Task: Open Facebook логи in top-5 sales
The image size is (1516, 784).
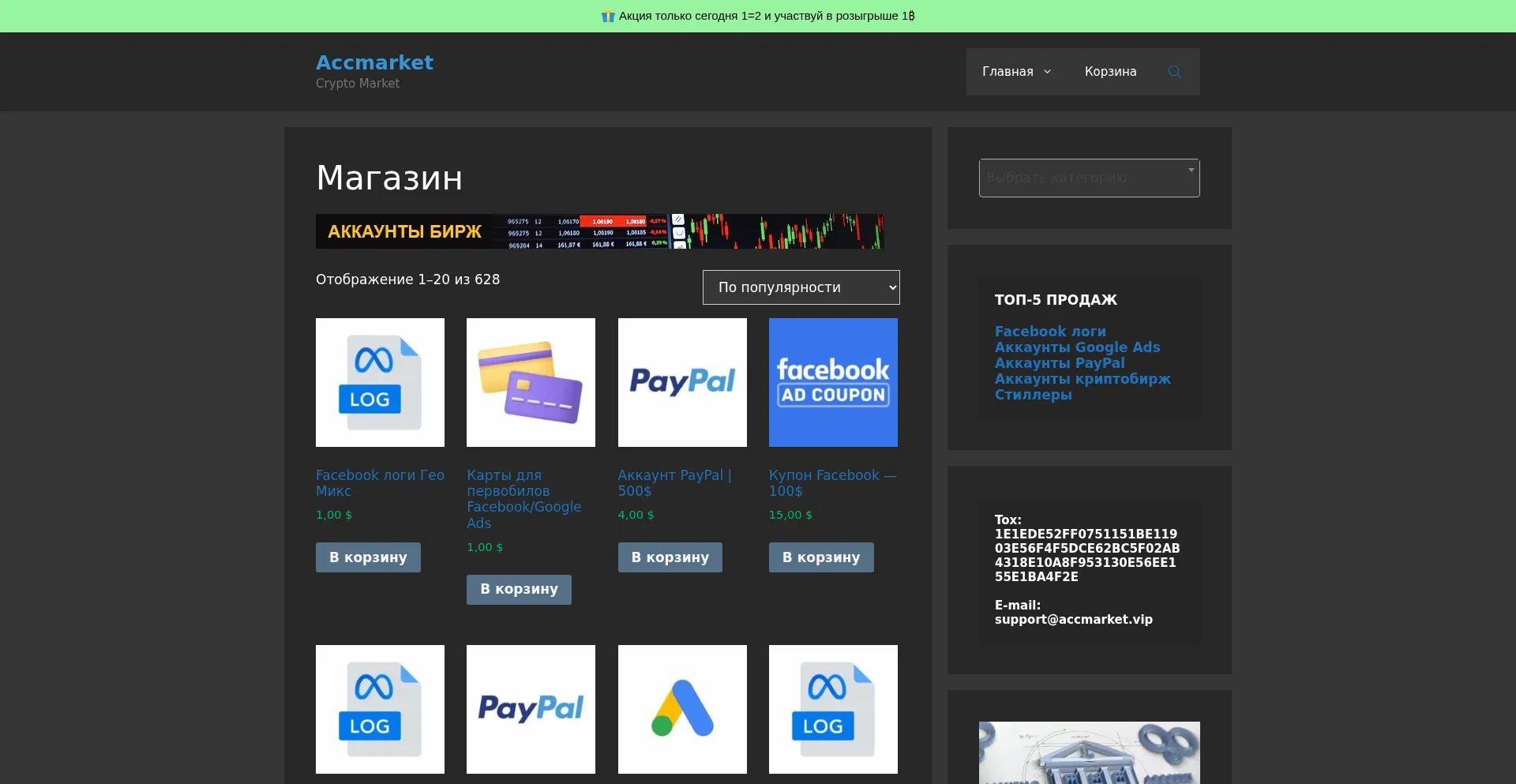Action: click(x=1050, y=332)
